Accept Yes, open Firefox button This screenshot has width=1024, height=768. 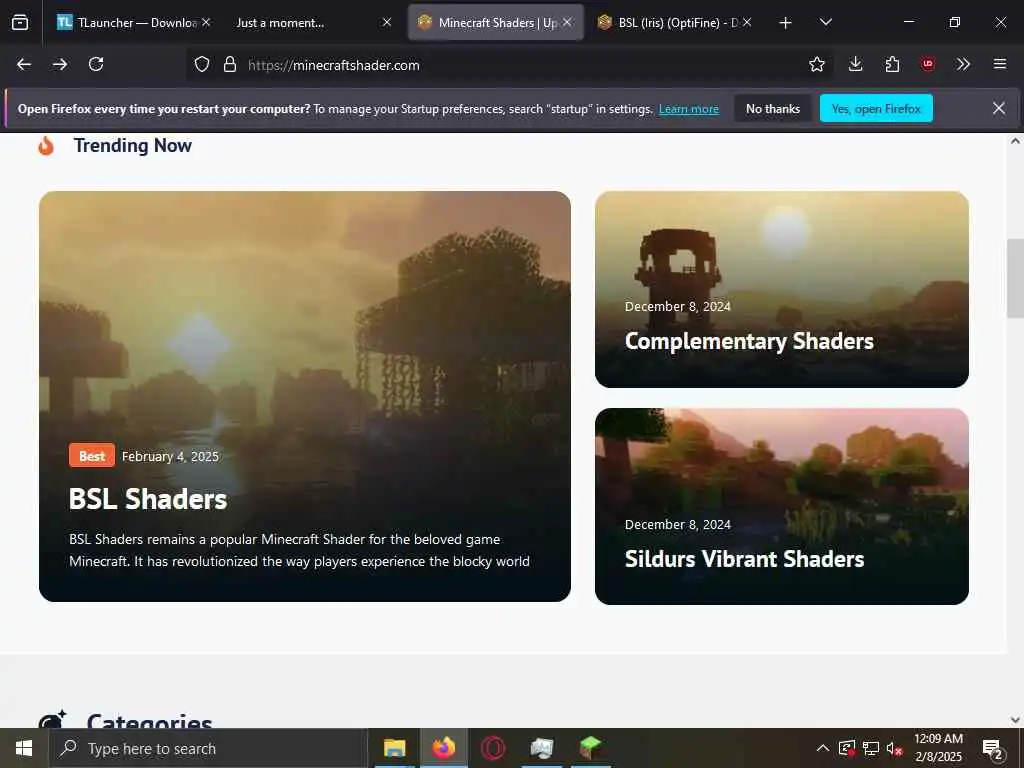876,108
